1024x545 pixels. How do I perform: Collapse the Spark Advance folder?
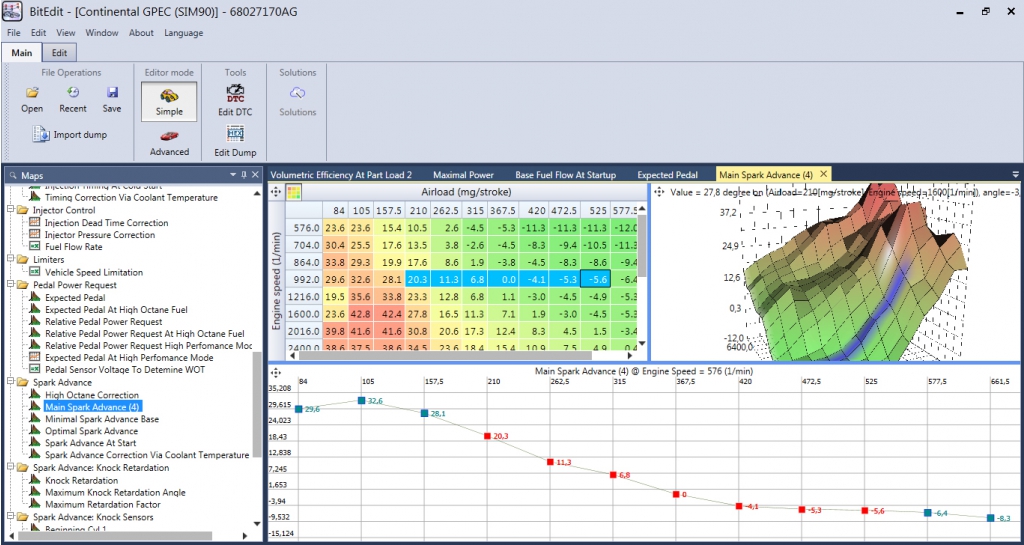tap(10, 382)
